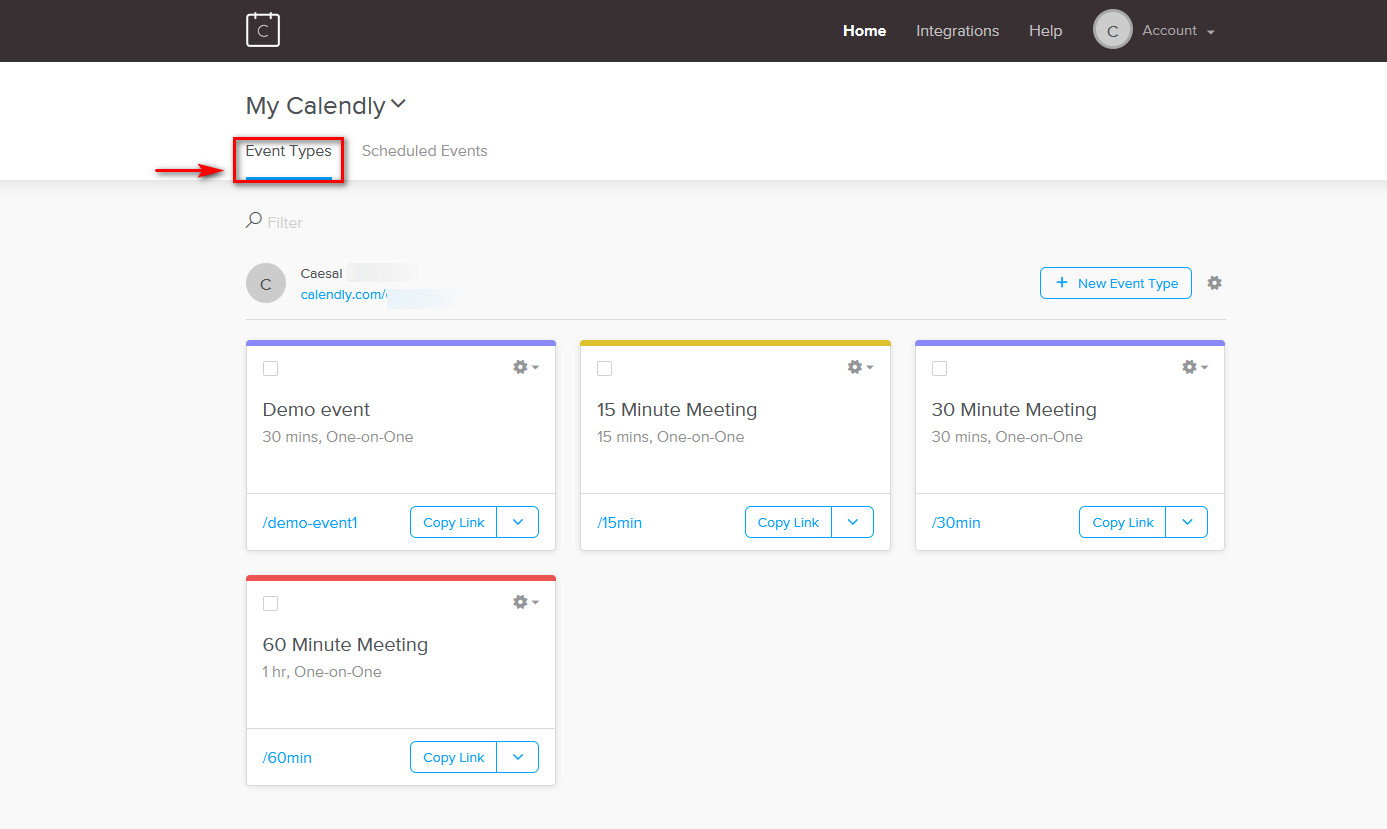
Task: Click the 15 Minute Meeting card title
Action: tap(677, 410)
